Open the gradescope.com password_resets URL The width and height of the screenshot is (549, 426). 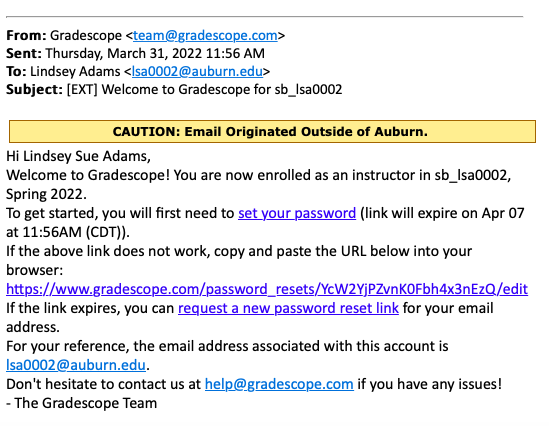[267, 289]
